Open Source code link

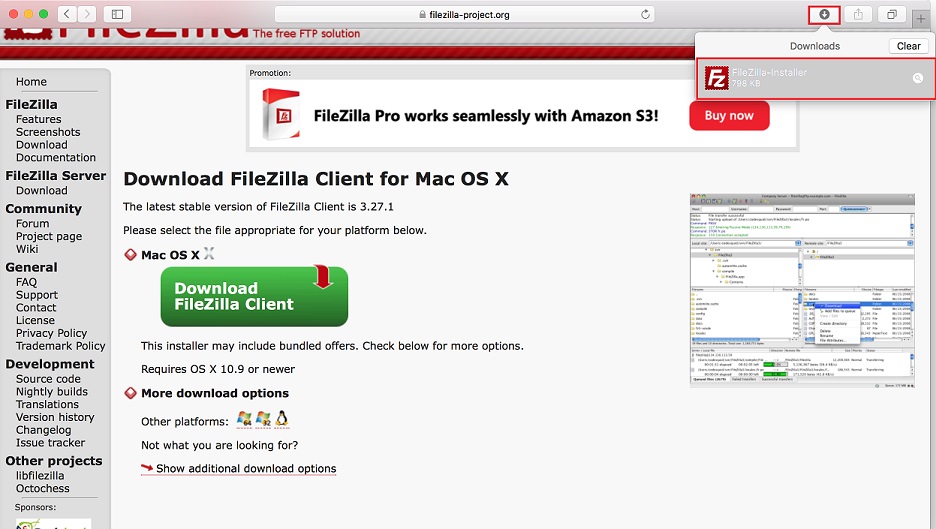[48, 379]
